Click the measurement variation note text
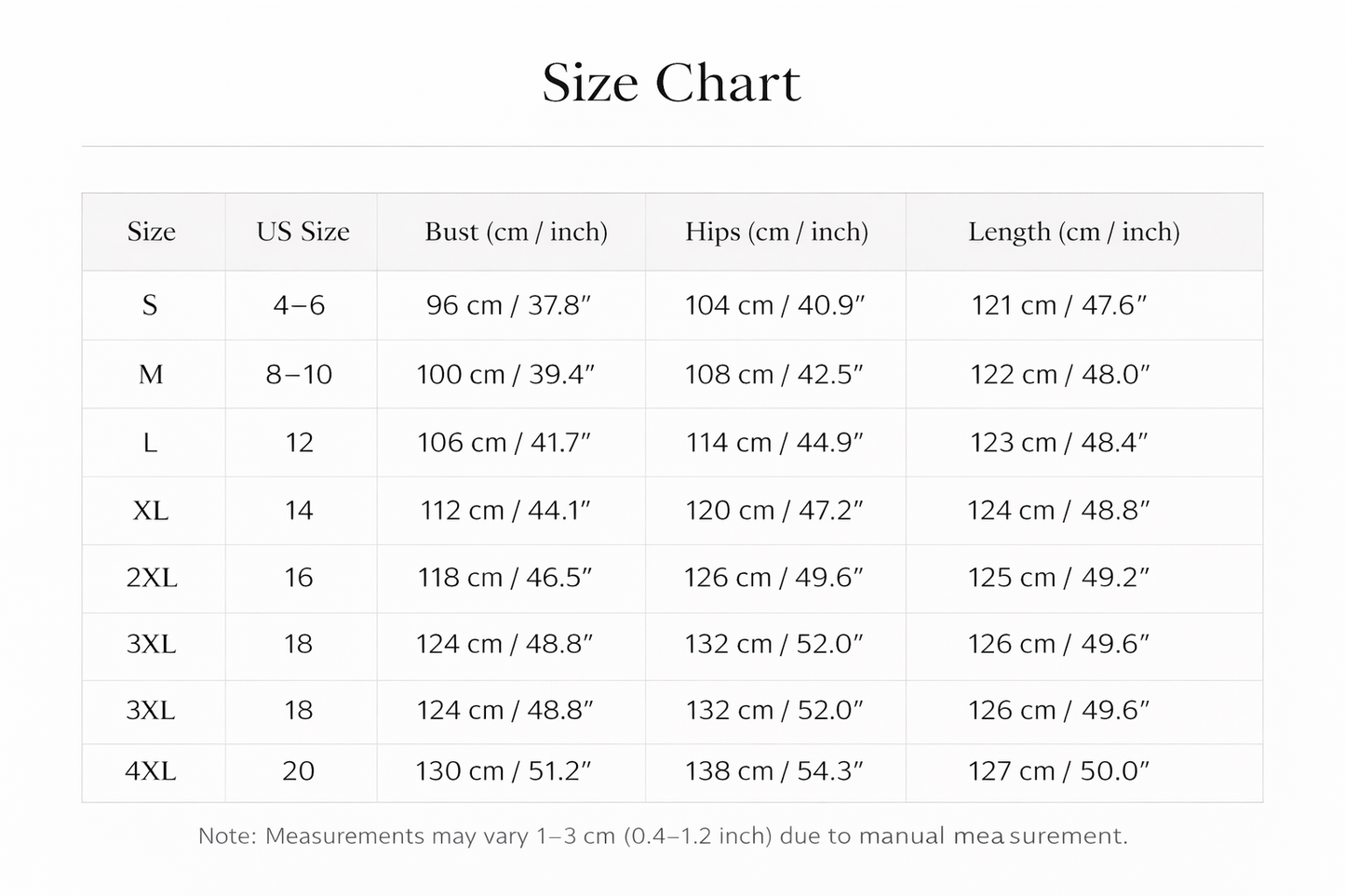 click(663, 836)
